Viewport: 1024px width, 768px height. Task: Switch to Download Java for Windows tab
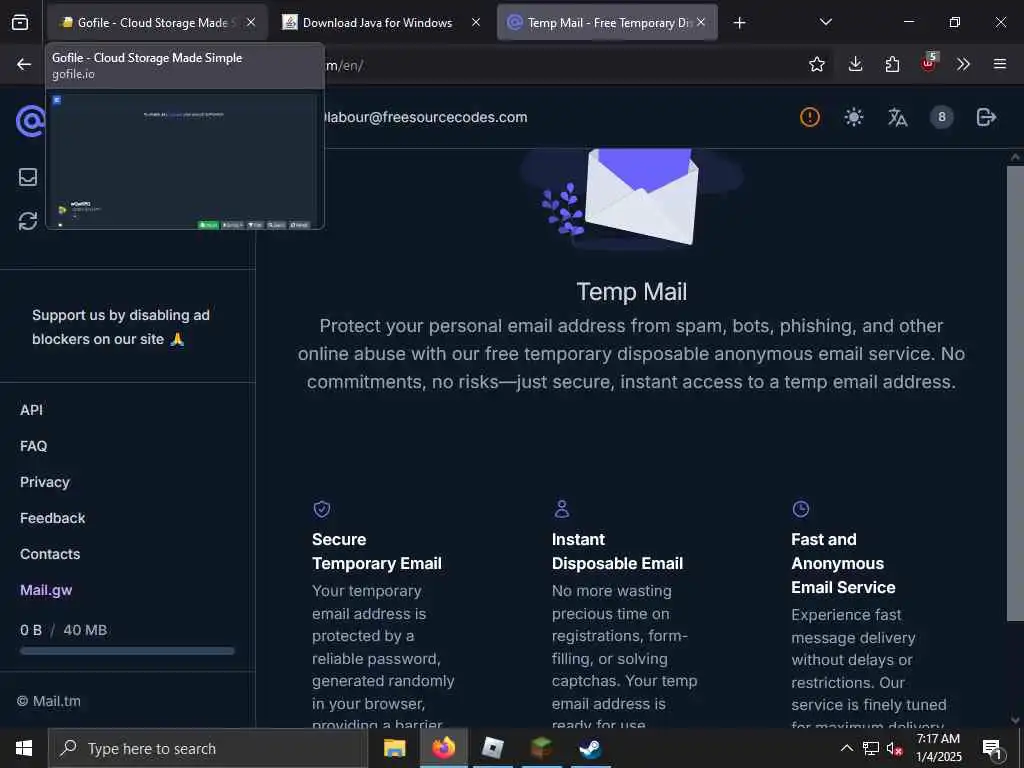tap(381, 22)
